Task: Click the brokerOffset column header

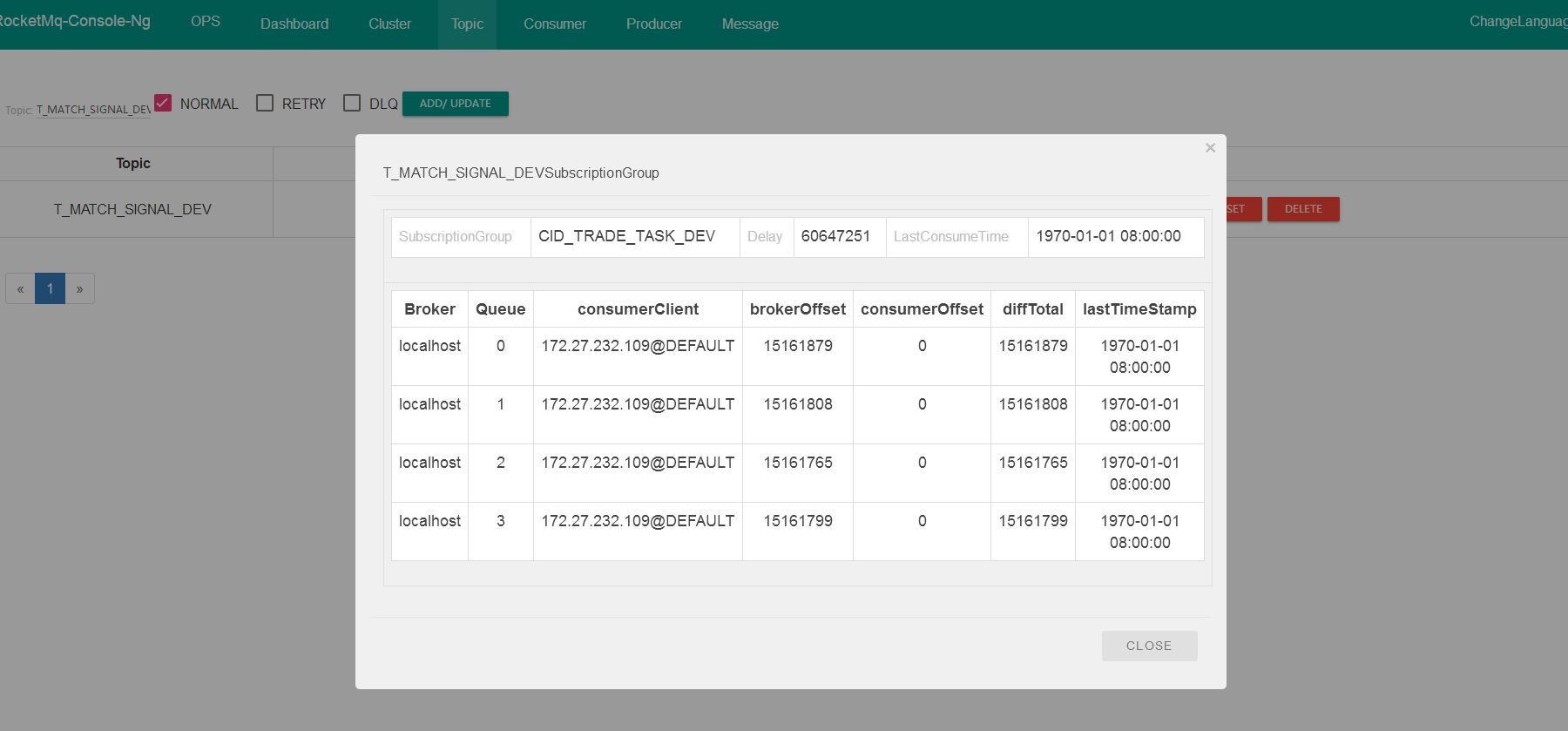Action: point(798,309)
